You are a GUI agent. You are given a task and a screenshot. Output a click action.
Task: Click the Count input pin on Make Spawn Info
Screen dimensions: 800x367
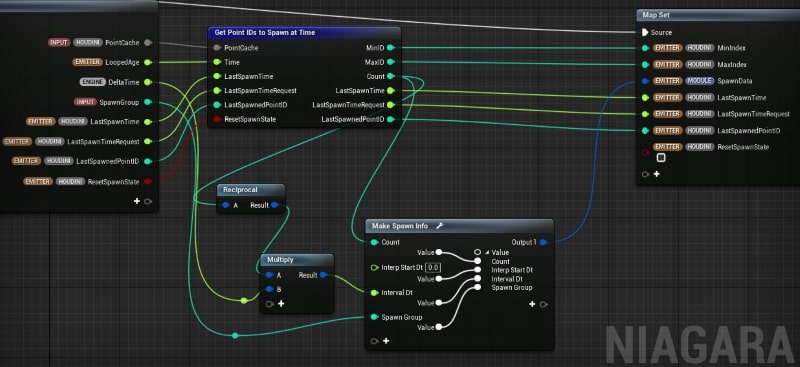(374, 242)
